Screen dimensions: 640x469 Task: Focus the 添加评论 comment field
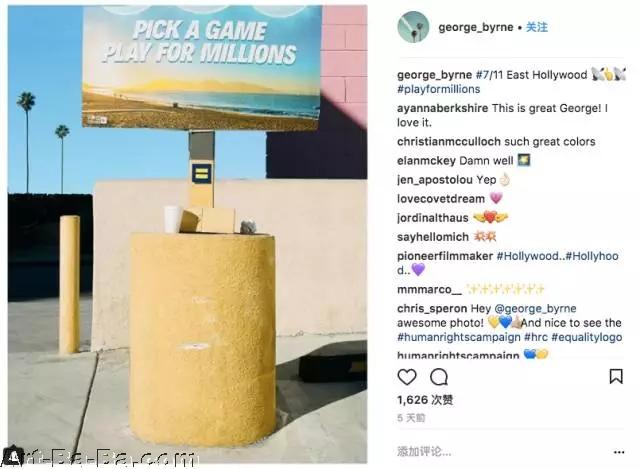pyautogui.click(x=502, y=451)
